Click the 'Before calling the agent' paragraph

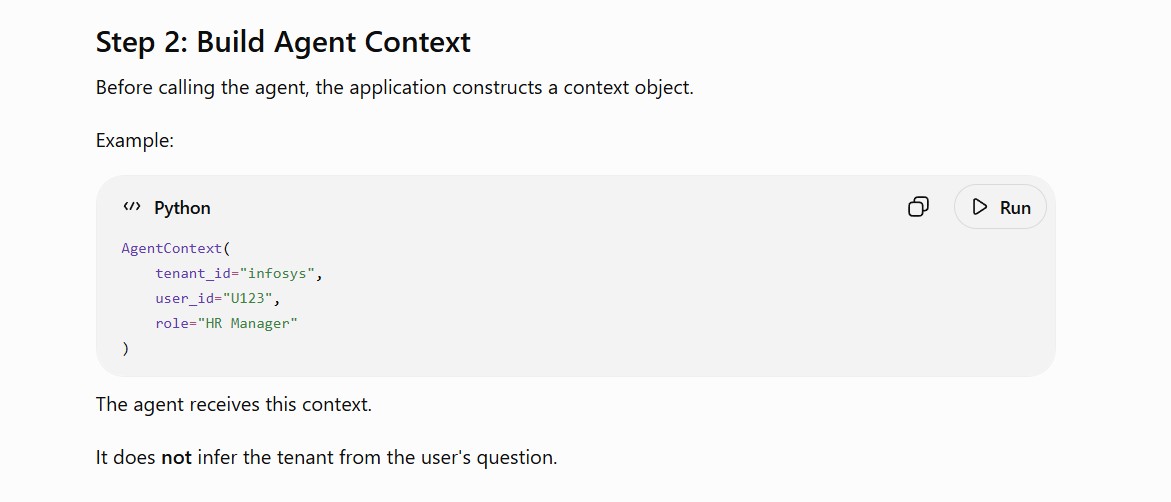[x=394, y=87]
